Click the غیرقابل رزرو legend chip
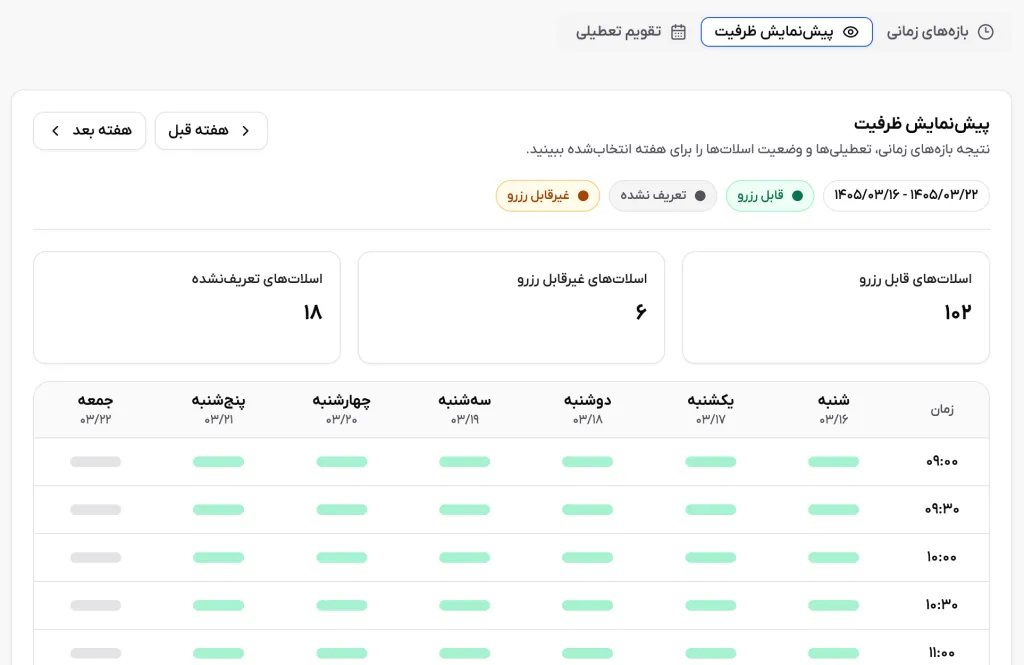1024x665 pixels. click(x=547, y=195)
